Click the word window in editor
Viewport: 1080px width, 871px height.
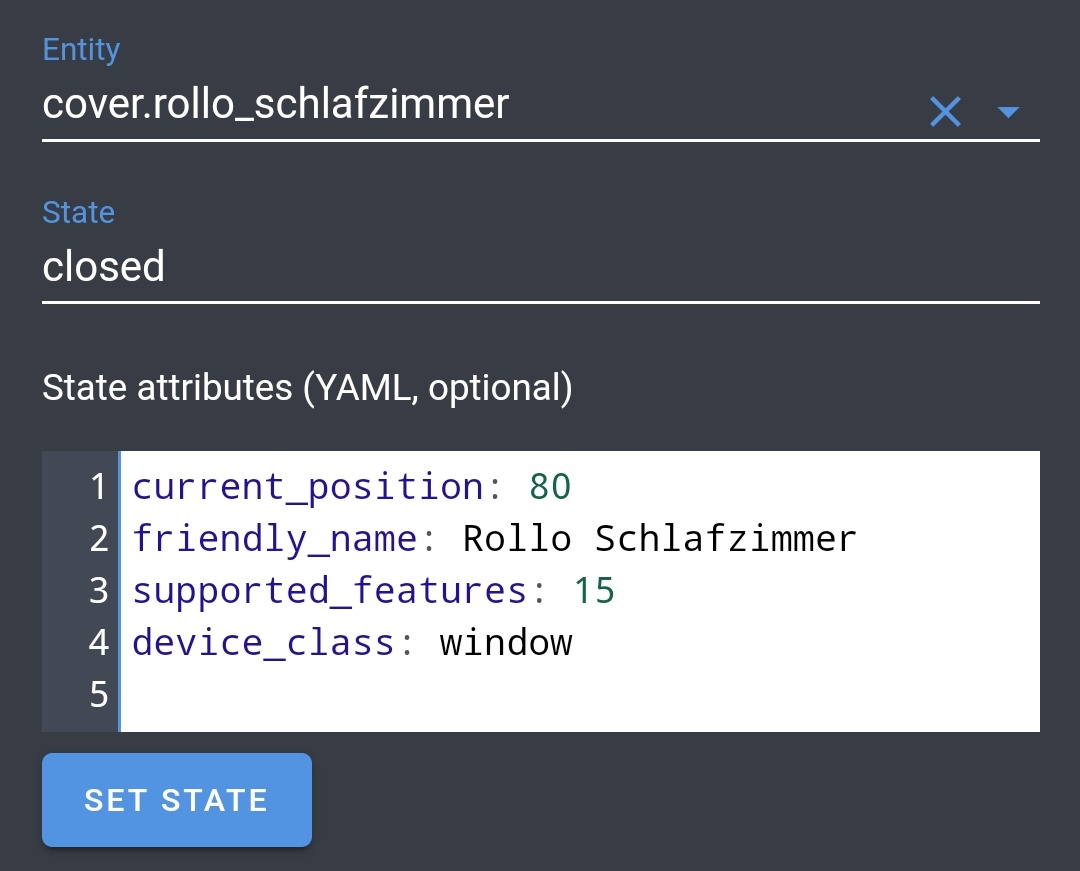click(x=506, y=642)
